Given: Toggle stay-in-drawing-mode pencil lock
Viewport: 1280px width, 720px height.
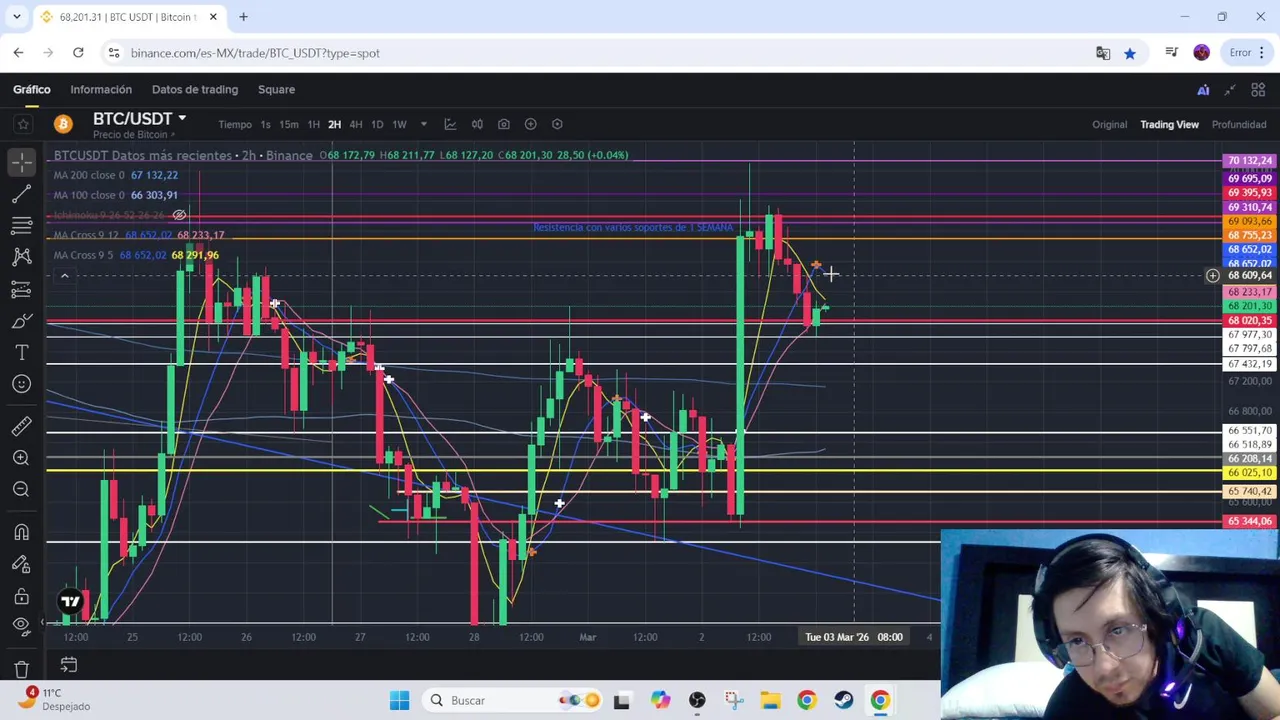Looking at the screenshot, I should (22, 564).
